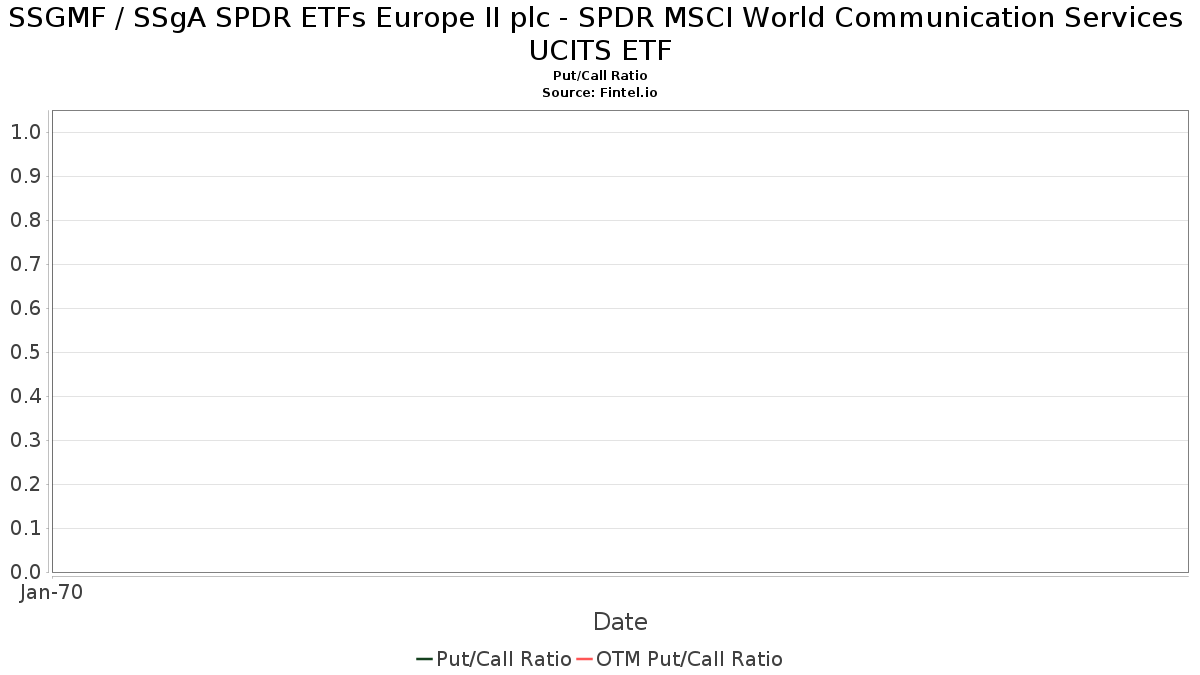Click the 0.3 y-axis label

coord(25,440)
